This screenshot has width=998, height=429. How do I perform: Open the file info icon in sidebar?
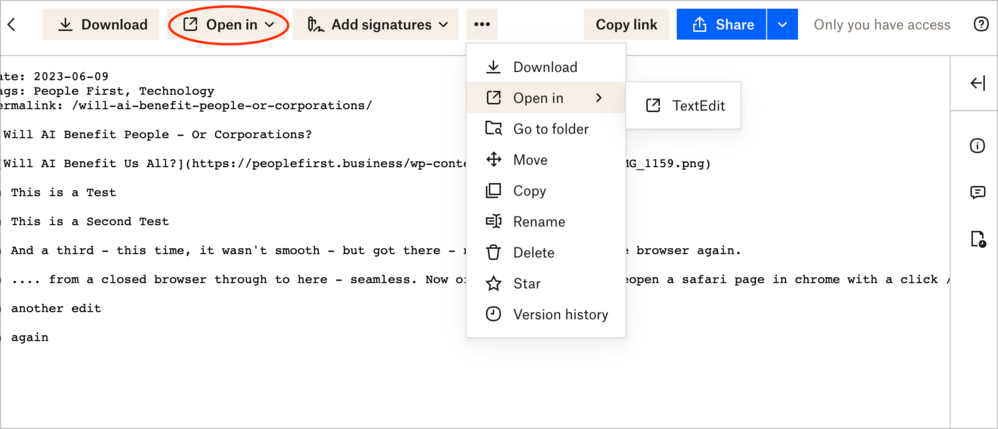pos(978,146)
